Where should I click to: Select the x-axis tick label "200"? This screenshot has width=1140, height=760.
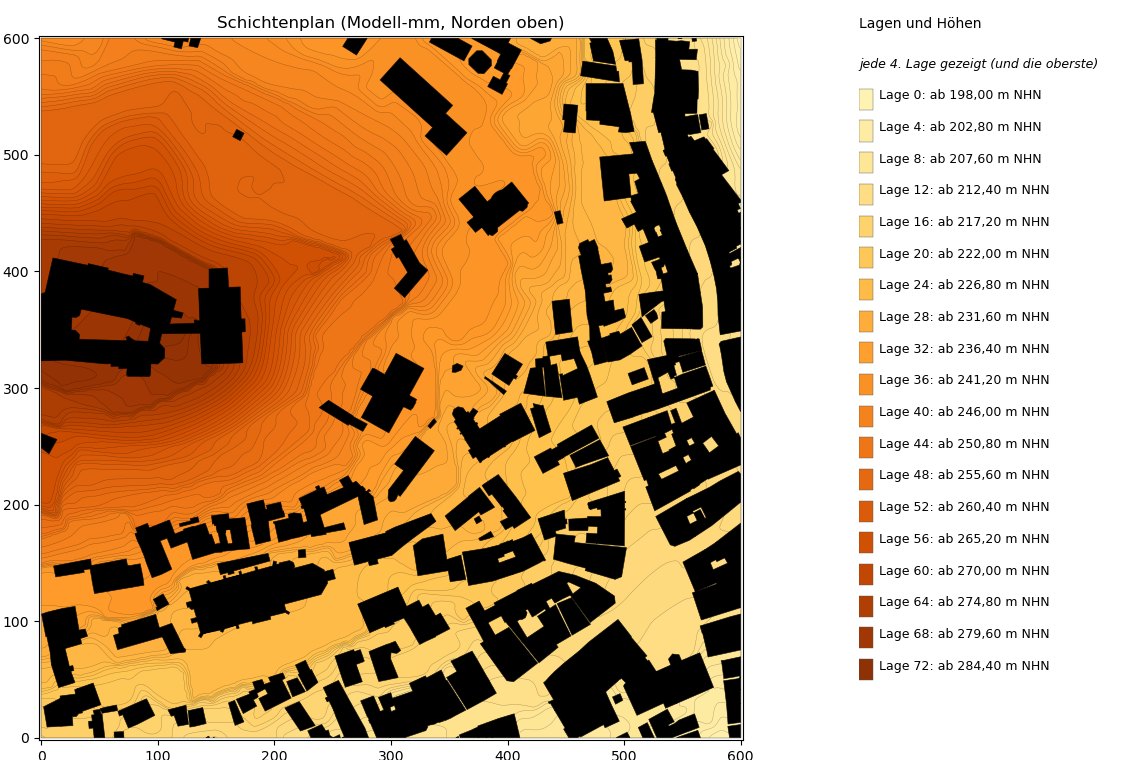click(x=274, y=755)
